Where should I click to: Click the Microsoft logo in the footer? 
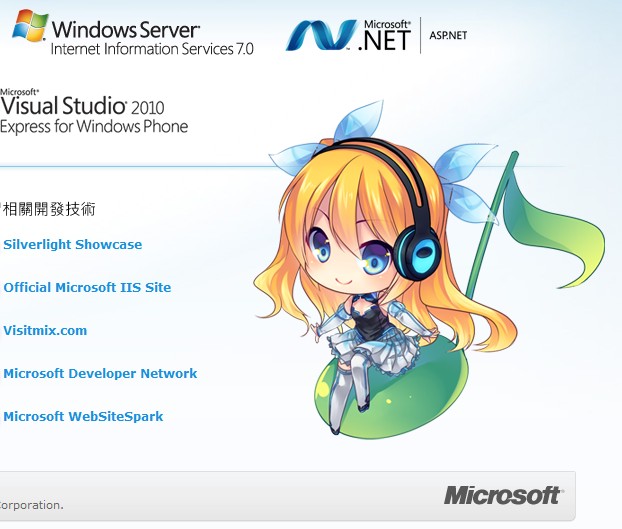coord(503,495)
